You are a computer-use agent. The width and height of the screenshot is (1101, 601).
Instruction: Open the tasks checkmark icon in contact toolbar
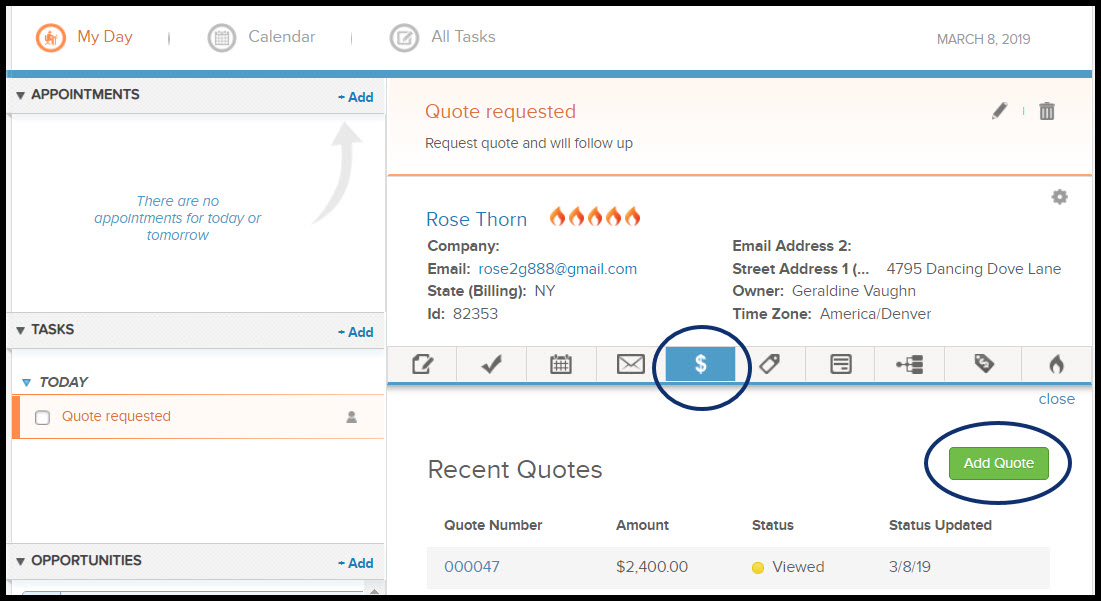(492, 364)
